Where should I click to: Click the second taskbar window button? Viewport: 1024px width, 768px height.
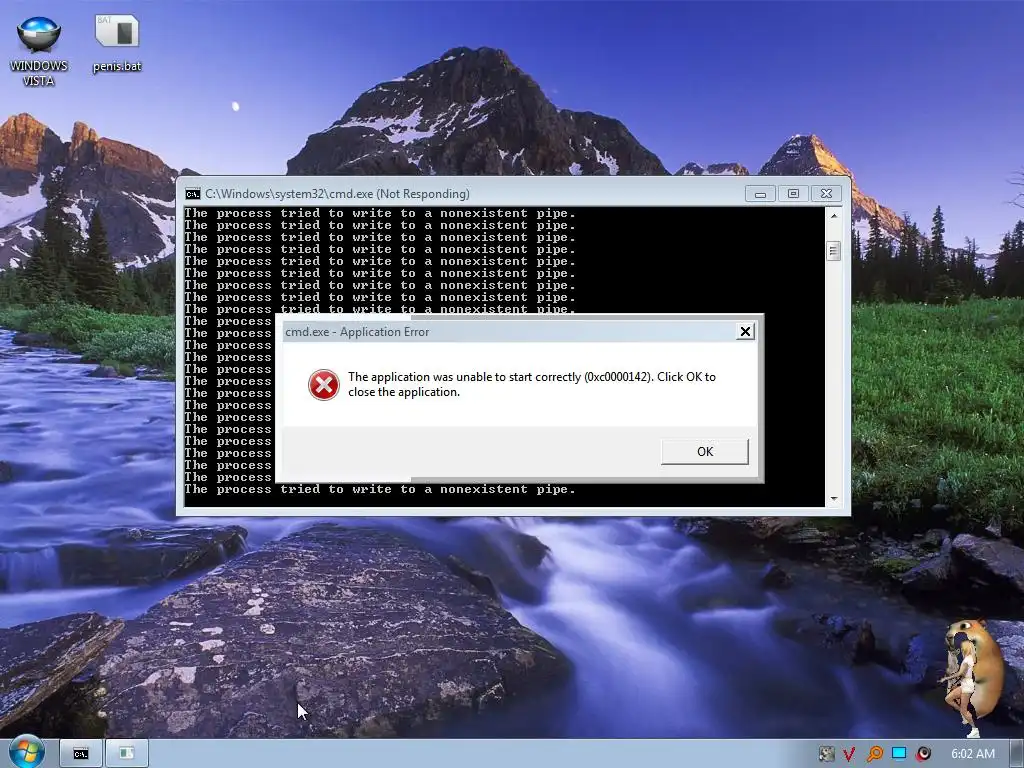click(127, 754)
